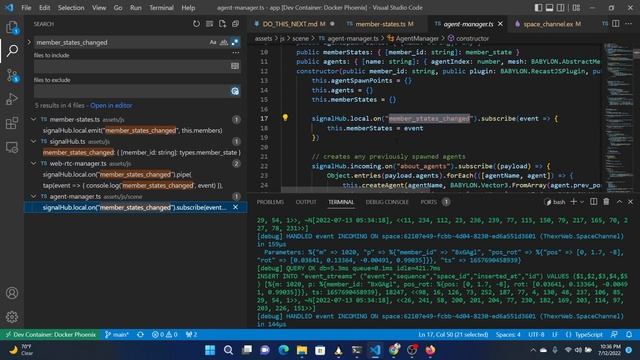
Task: Open errors and warnings status item
Action: click(164, 334)
